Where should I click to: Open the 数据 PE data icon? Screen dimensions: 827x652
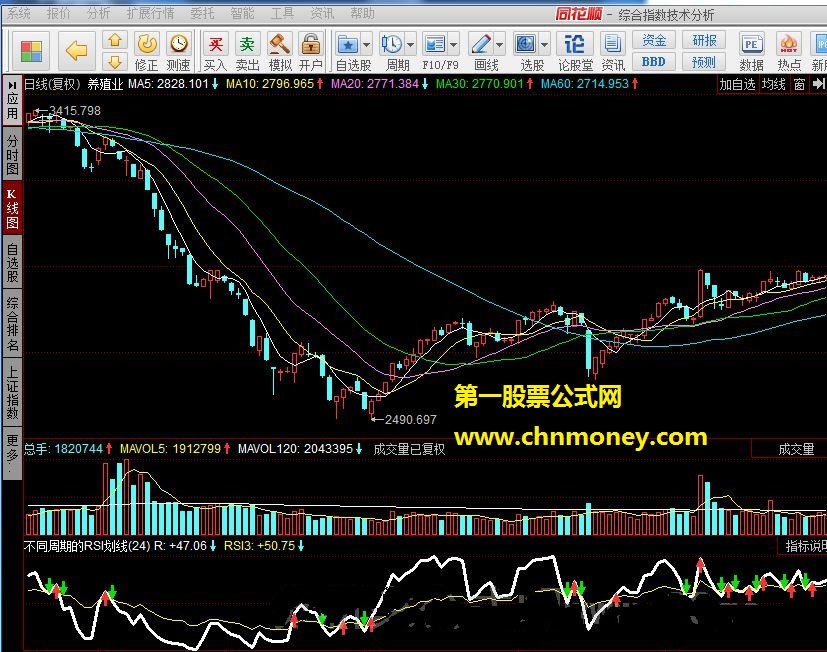[x=751, y=51]
